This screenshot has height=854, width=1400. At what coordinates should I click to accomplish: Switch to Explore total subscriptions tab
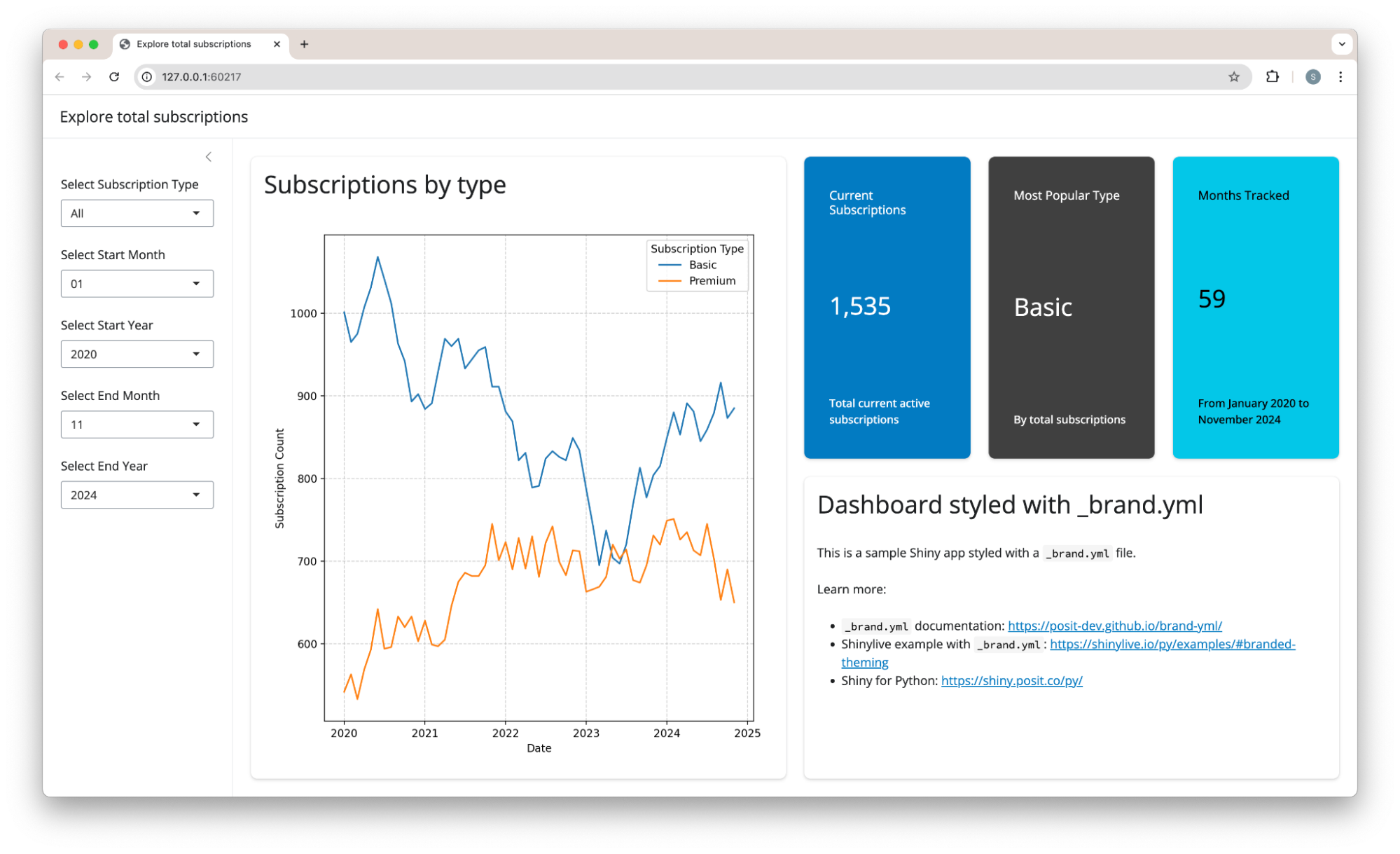[193, 44]
